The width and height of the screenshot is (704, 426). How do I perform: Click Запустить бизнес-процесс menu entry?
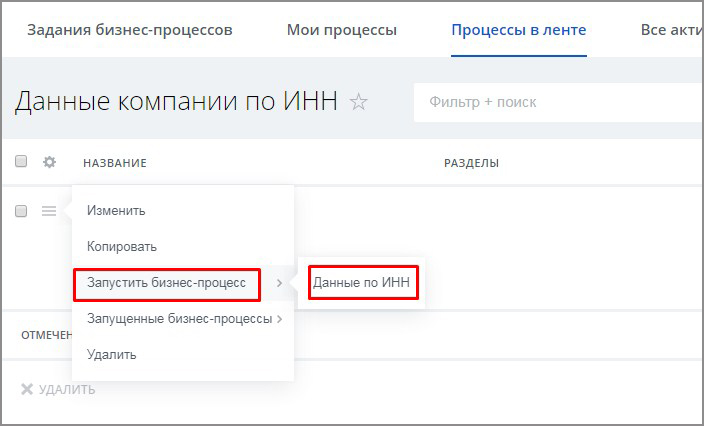[x=166, y=283]
